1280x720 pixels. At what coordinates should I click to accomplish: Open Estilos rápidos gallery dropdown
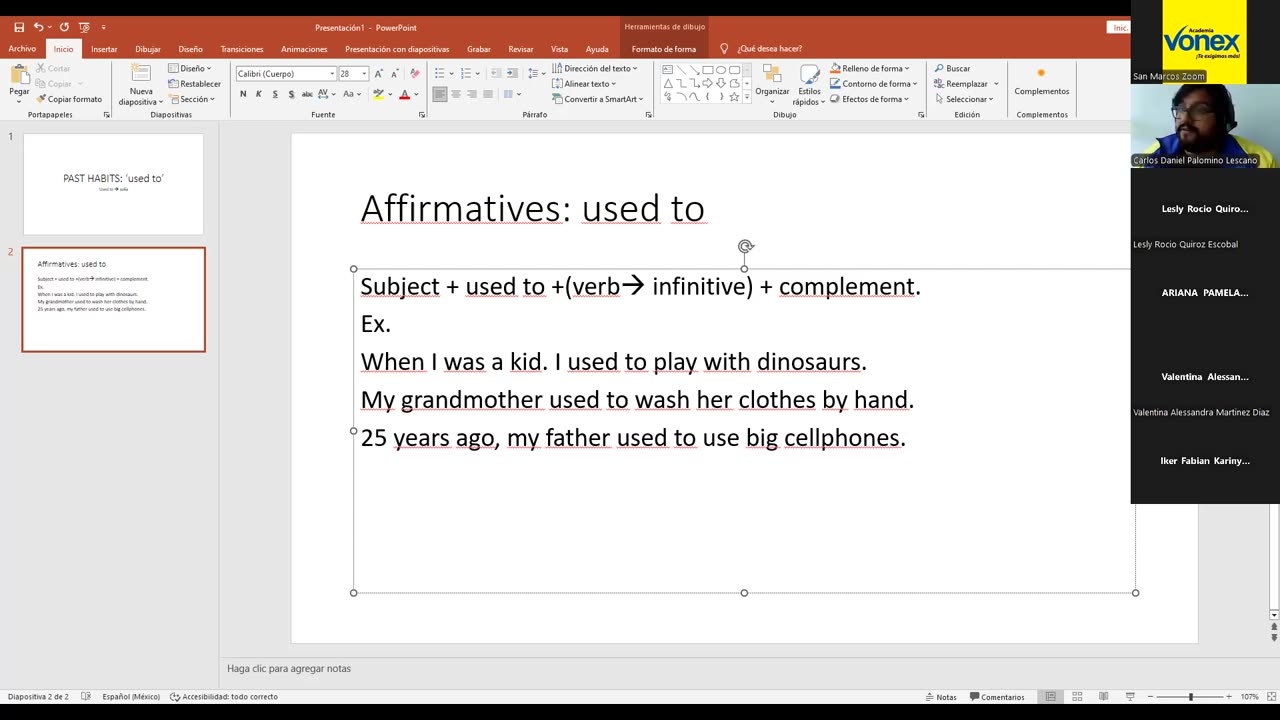(807, 84)
